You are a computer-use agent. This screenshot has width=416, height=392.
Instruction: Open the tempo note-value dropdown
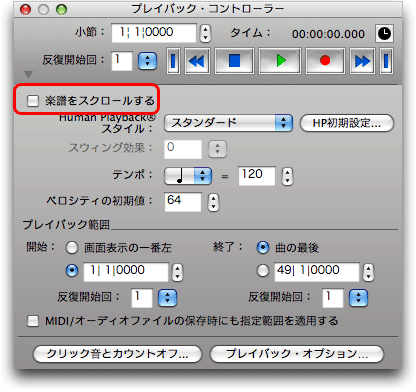pos(188,176)
